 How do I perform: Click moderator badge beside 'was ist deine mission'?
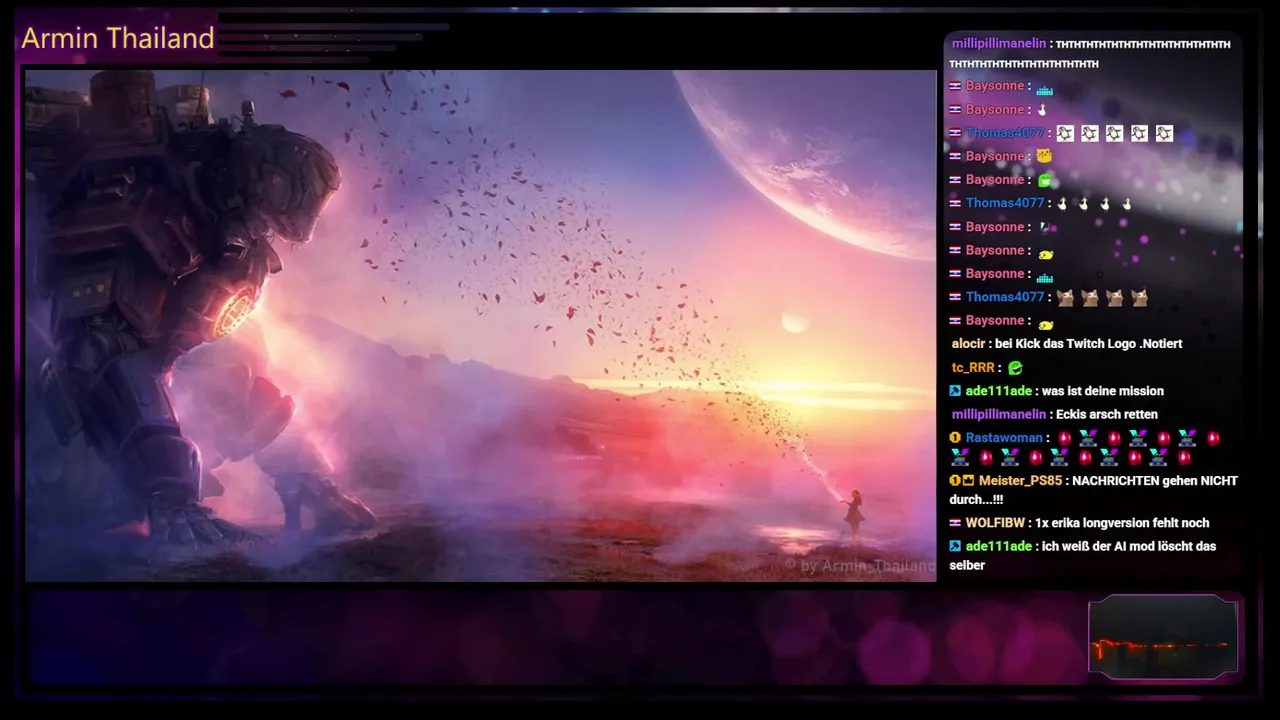(x=955, y=391)
